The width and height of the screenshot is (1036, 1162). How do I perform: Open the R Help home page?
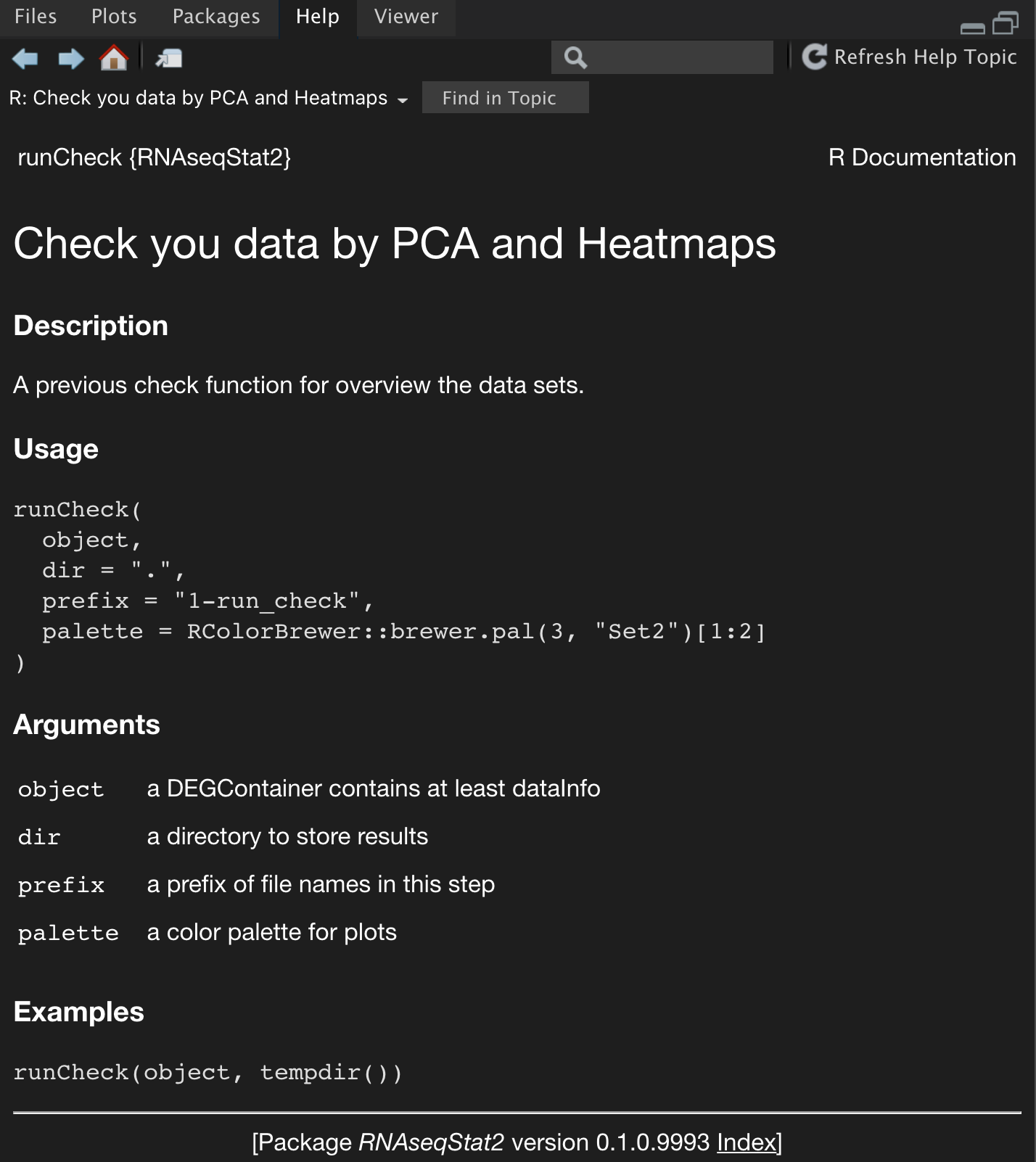click(114, 57)
